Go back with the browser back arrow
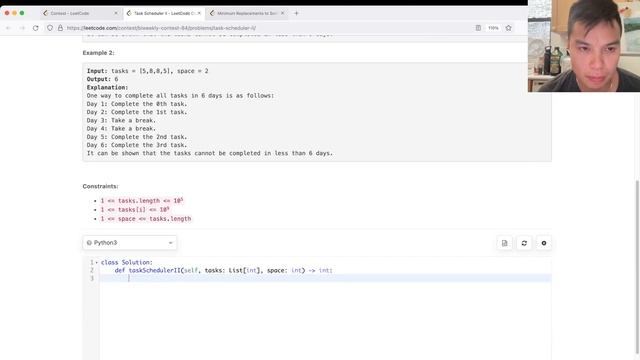640x360 pixels. pos(9,28)
